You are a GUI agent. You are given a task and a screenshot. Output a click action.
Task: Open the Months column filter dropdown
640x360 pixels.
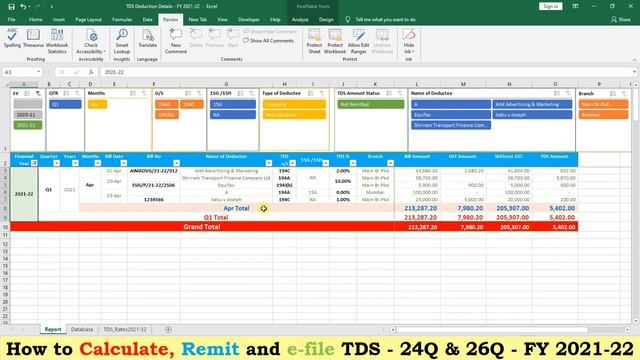click(97, 163)
